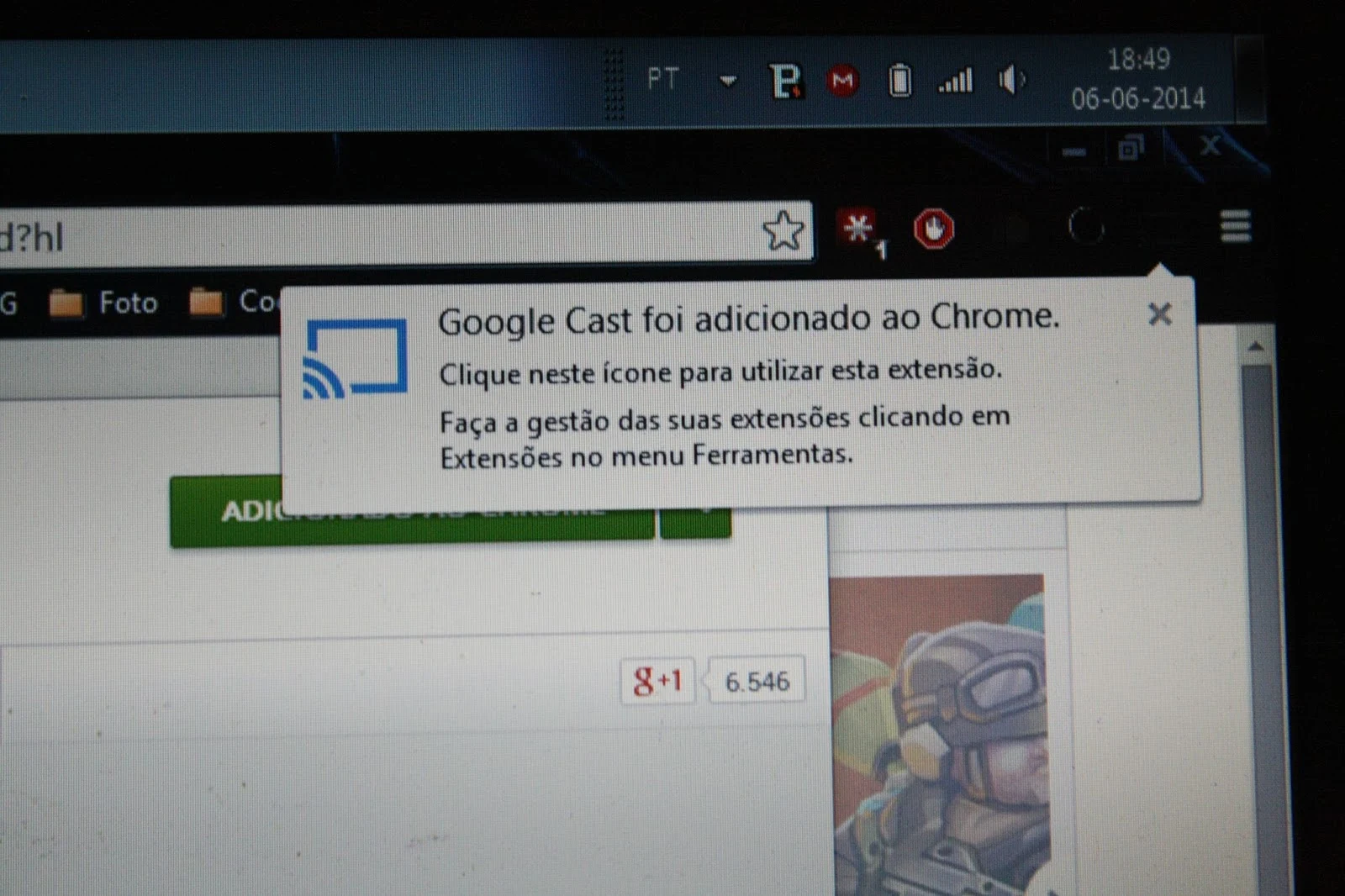
Task: Click the date 06-06-2014 in the tray
Action: pos(1138,98)
